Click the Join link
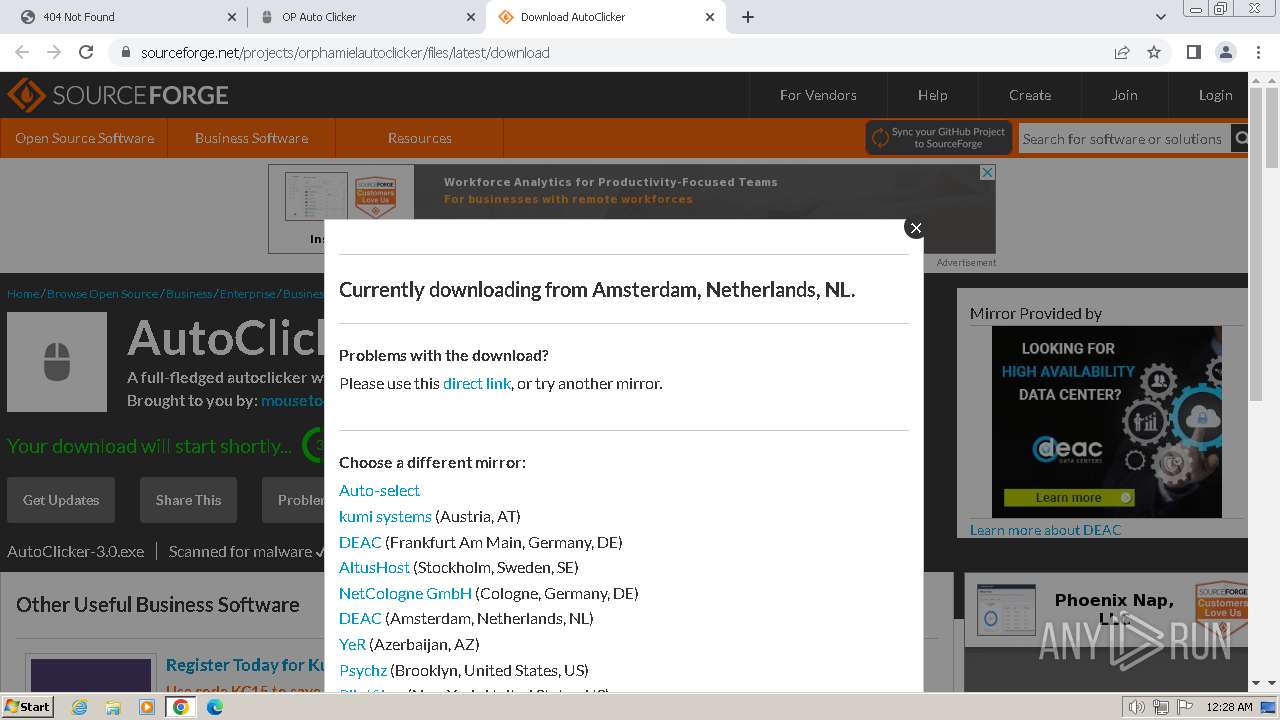 (x=1124, y=95)
